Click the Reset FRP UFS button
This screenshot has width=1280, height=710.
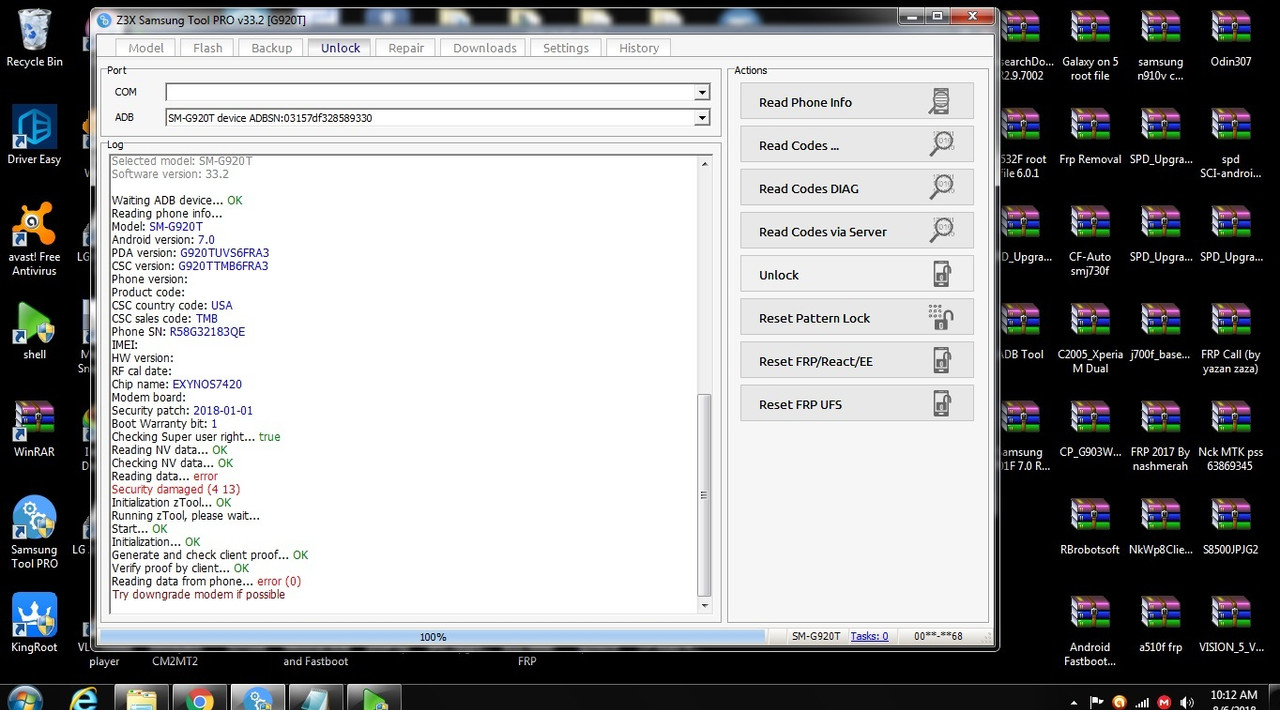(857, 404)
